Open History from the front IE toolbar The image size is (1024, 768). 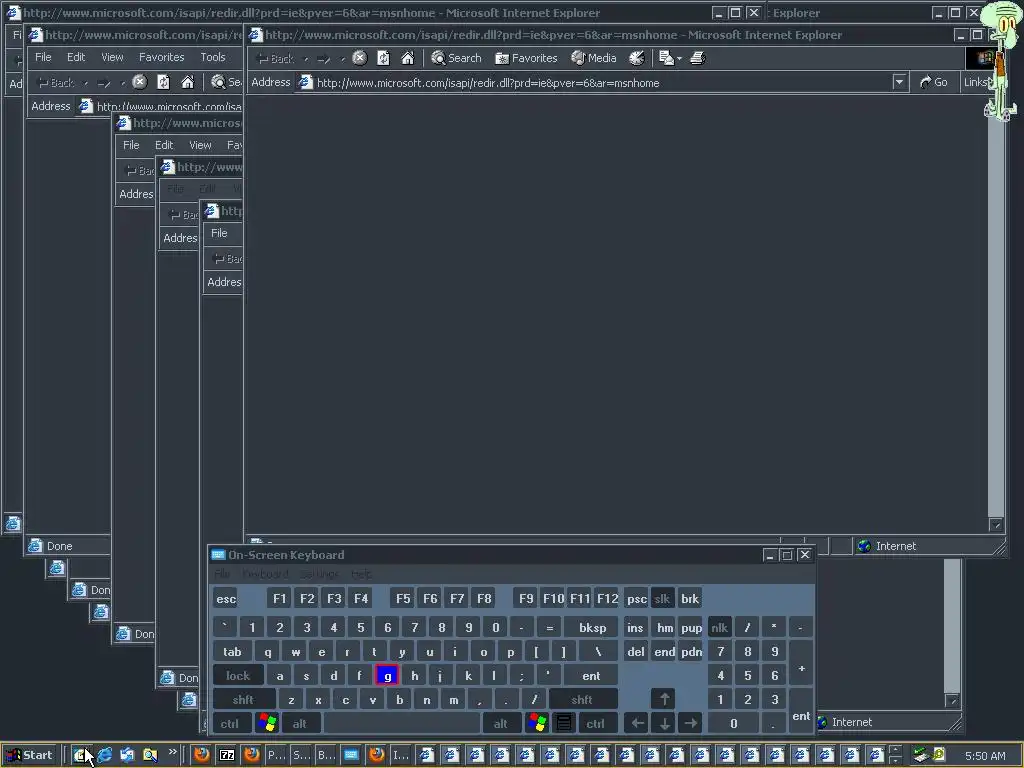coord(637,58)
